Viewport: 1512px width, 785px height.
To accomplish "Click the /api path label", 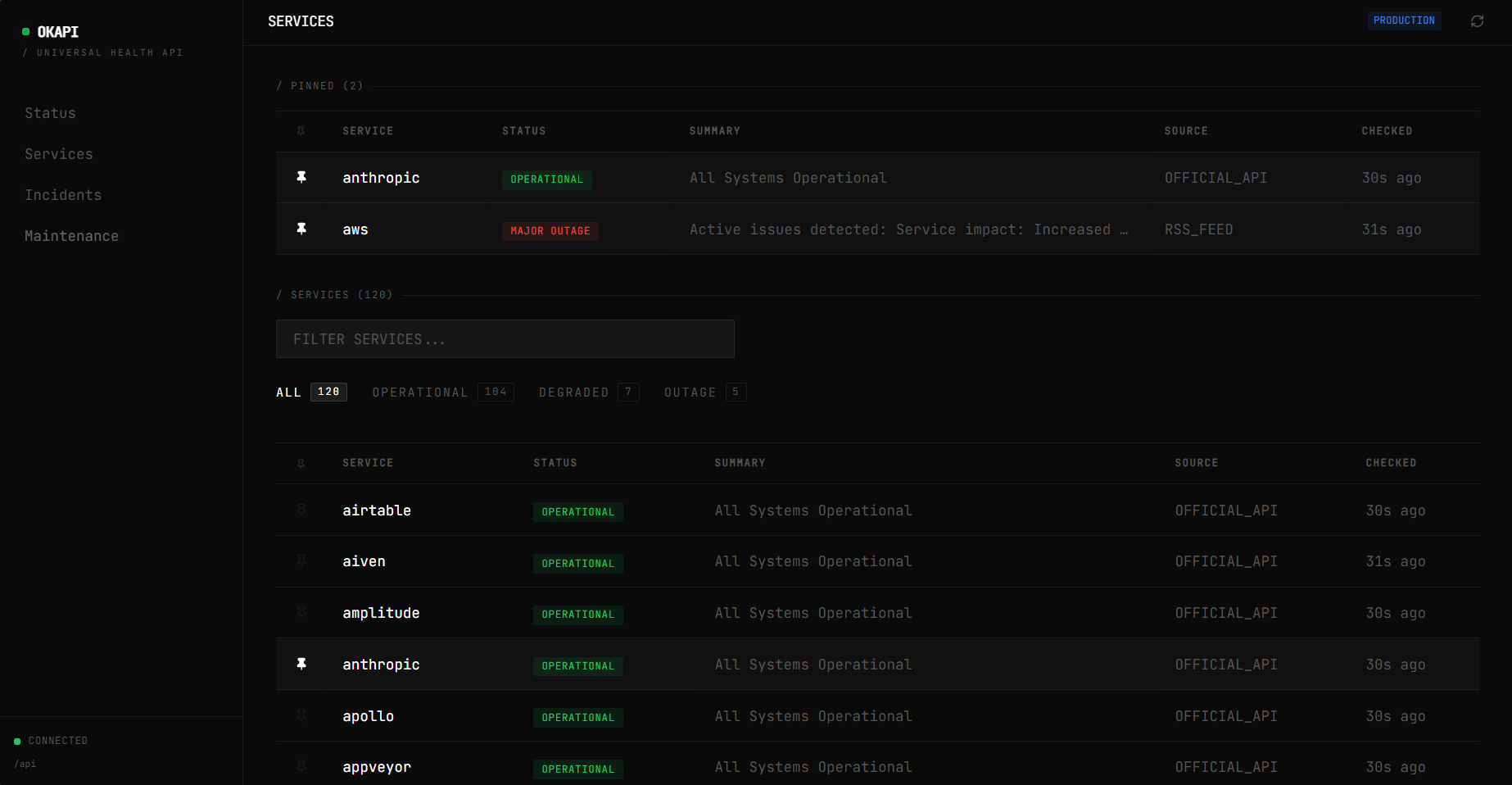I will [25, 764].
